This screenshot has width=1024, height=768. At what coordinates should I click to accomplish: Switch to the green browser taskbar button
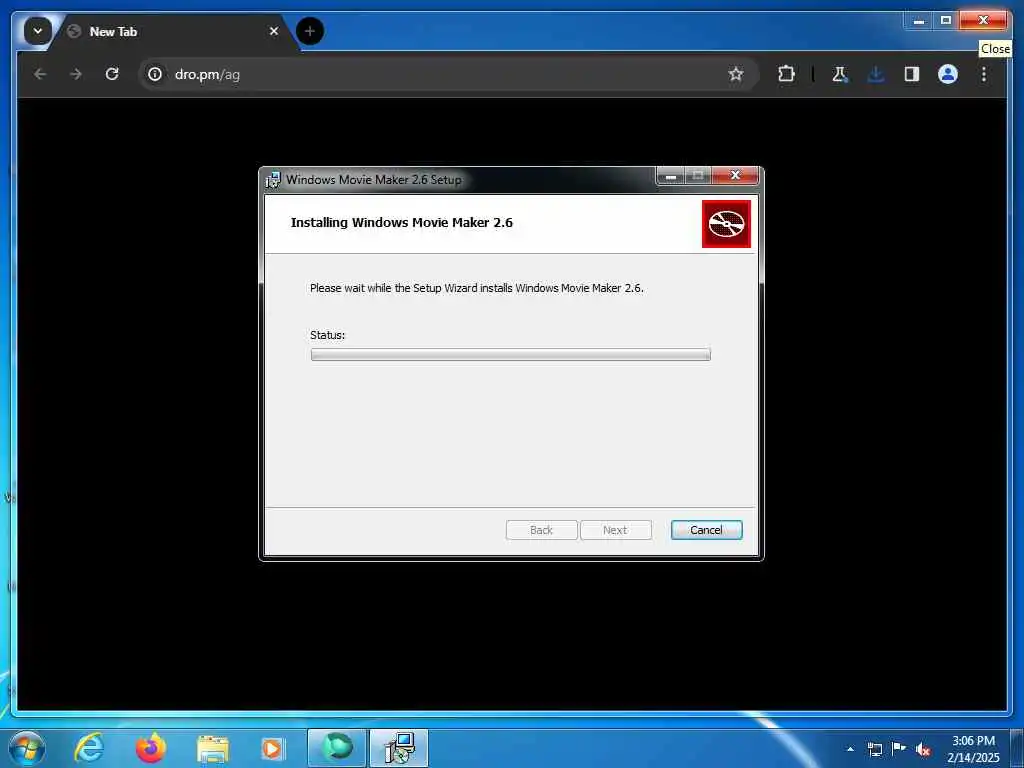click(337, 748)
